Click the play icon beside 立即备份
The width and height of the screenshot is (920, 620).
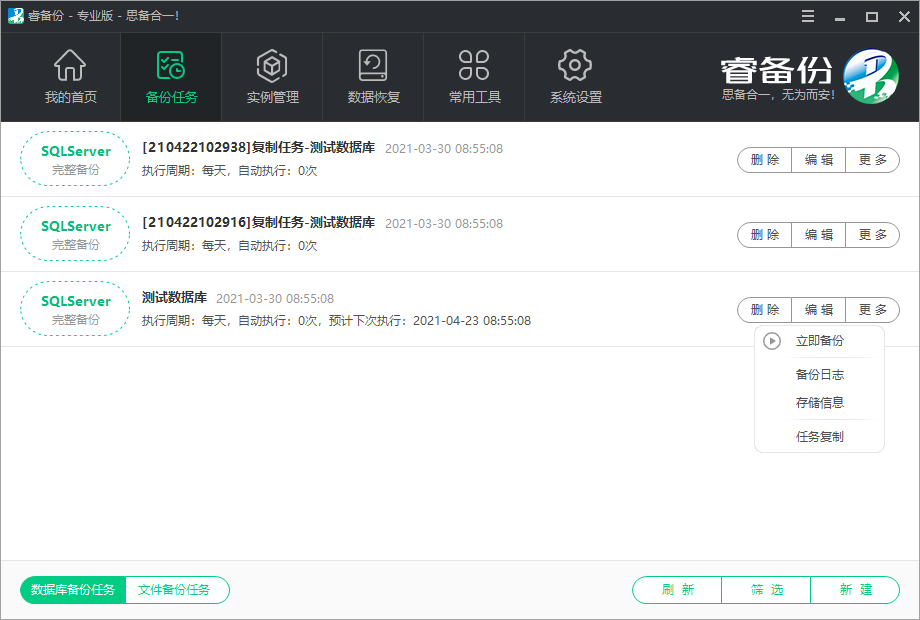click(x=772, y=341)
